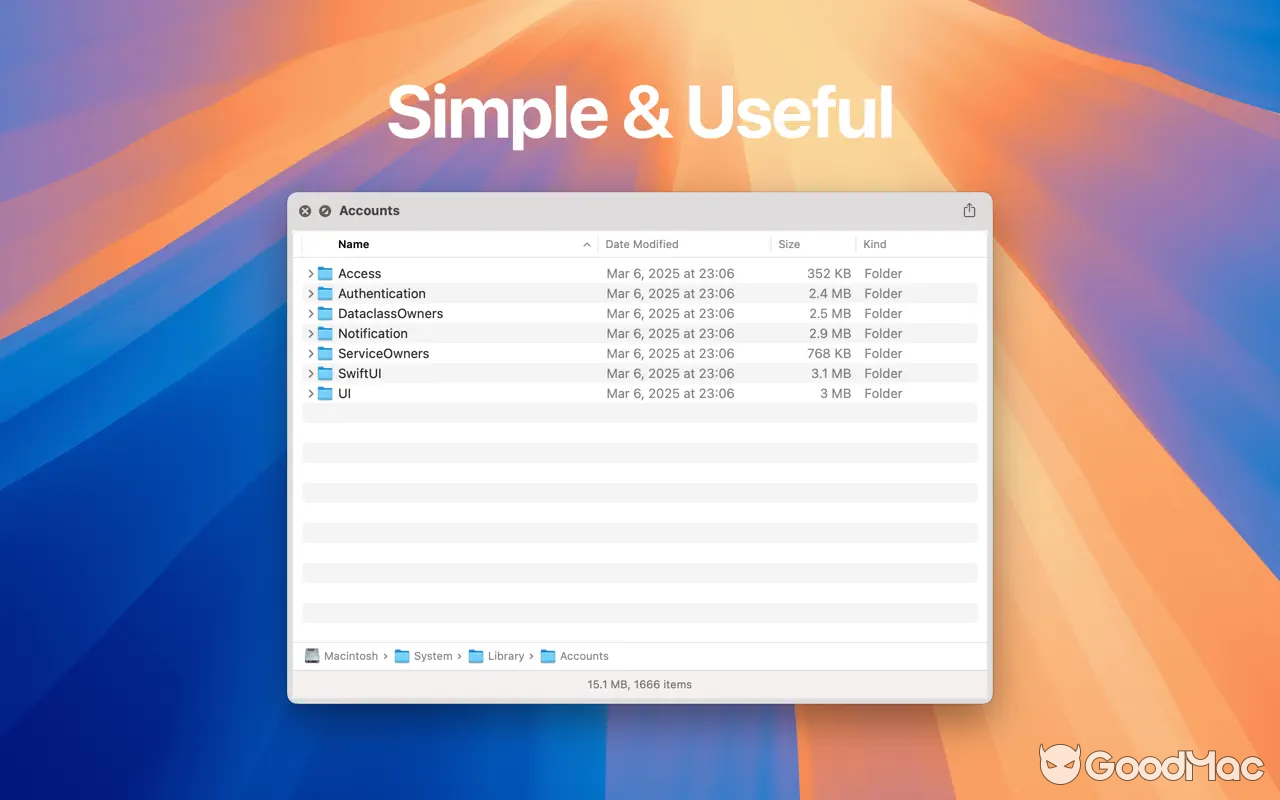
Task: Click the Library folder icon in the path bar
Action: (x=475, y=656)
